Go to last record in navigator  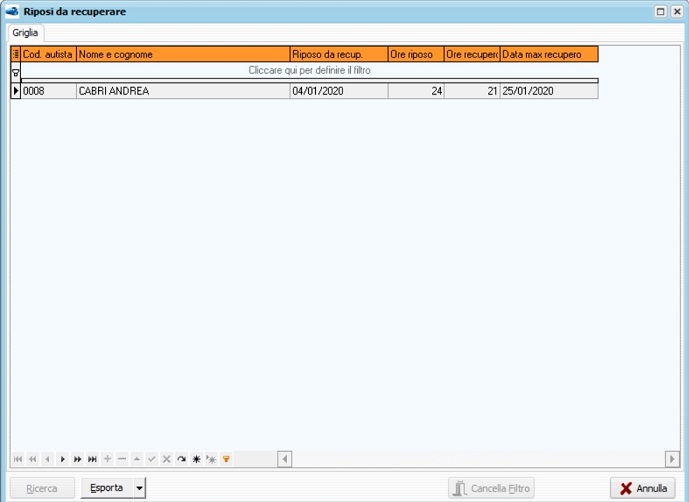click(x=92, y=459)
